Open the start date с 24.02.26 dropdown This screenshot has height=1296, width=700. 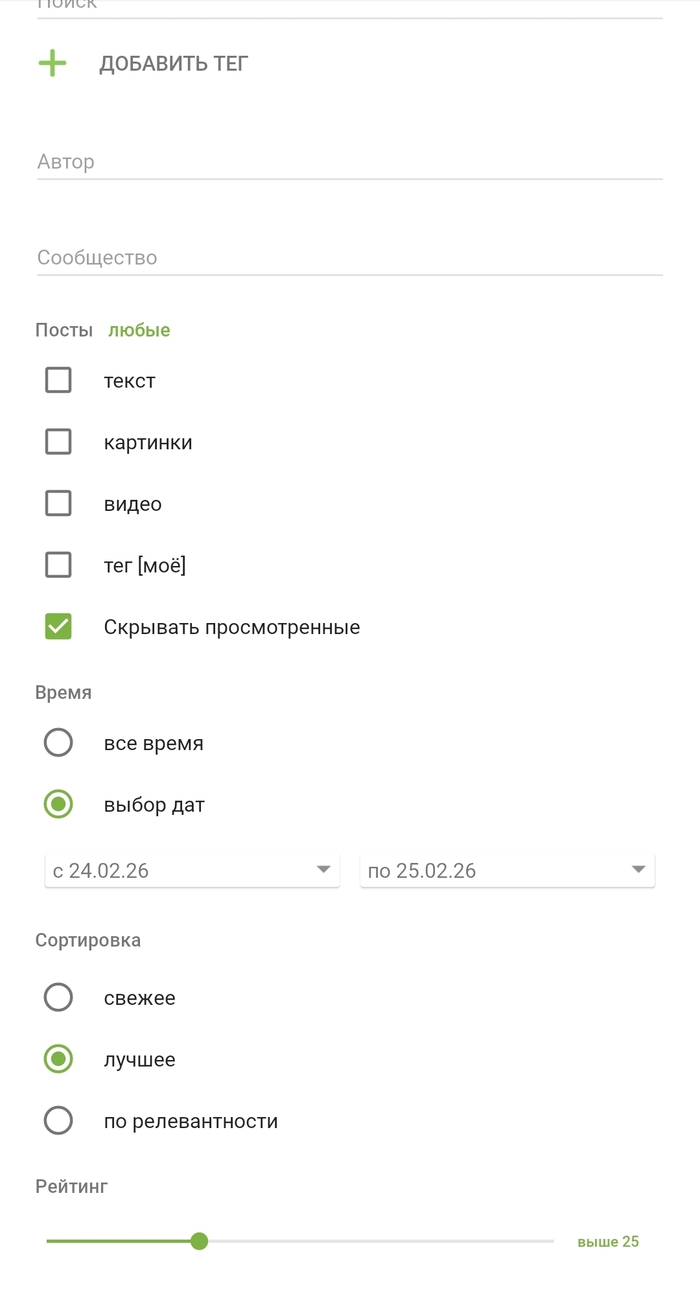[x=191, y=871]
